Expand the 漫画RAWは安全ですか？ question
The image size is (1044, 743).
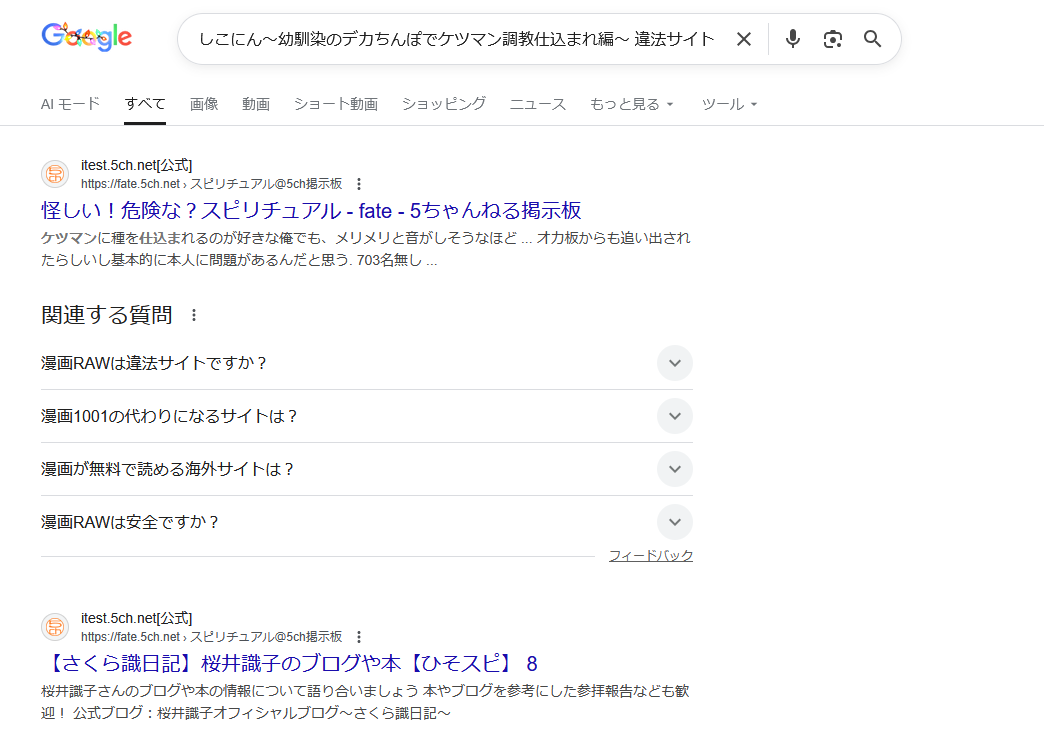674,521
